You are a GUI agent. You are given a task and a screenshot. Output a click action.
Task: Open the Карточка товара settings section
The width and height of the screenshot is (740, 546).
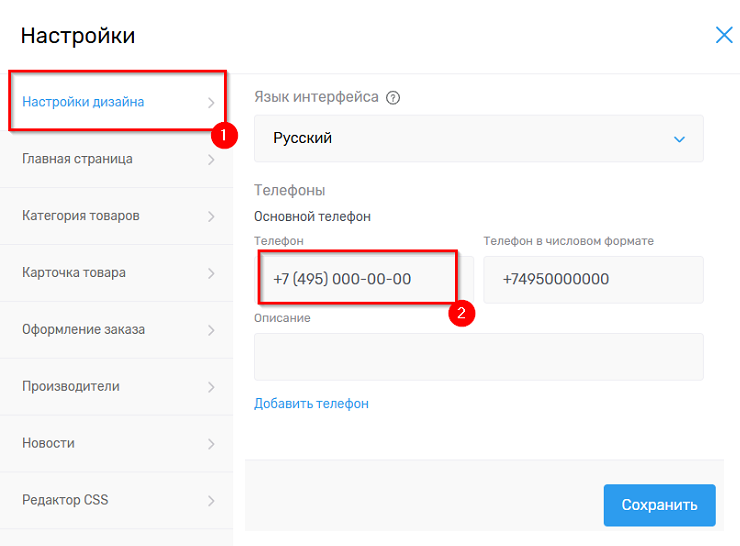(74, 273)
